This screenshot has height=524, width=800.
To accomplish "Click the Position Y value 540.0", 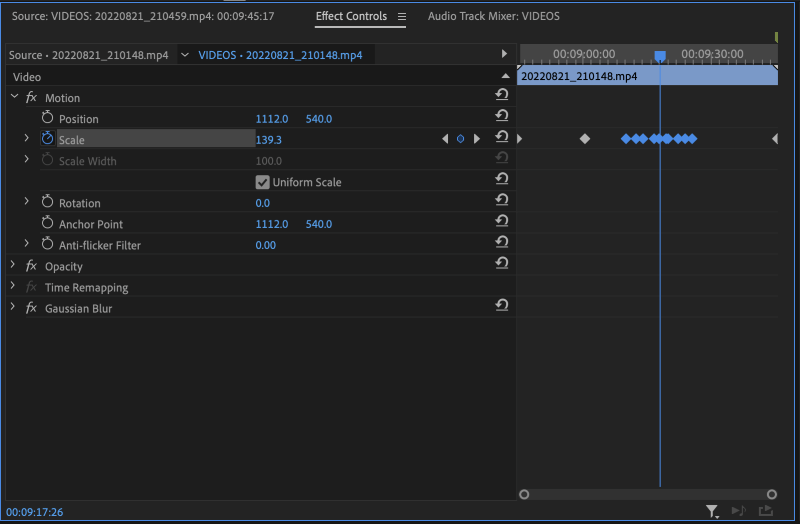I will point(318,119).
